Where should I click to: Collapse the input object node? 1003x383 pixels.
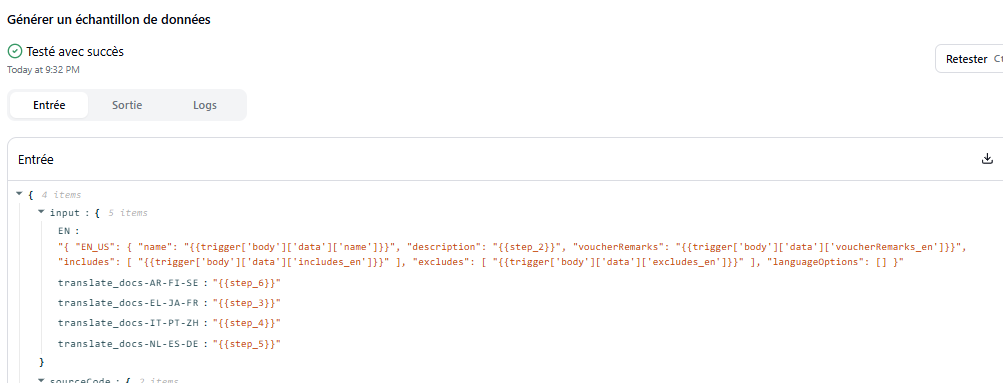pyautogui.click(x=41, y=212)
